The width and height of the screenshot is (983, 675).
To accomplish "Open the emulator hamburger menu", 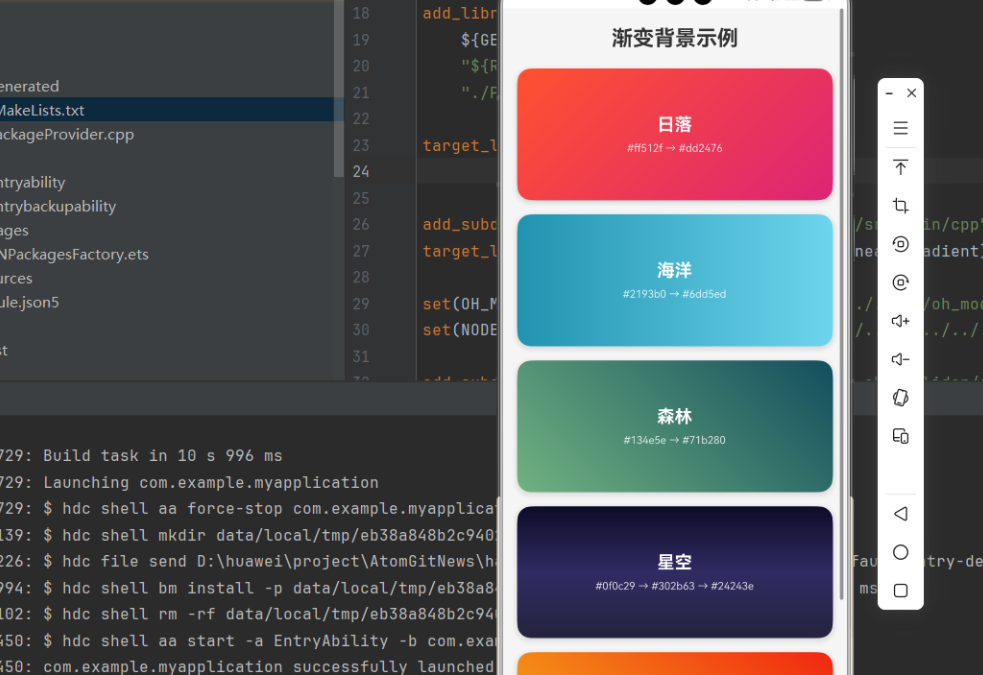I will (900, 128).
